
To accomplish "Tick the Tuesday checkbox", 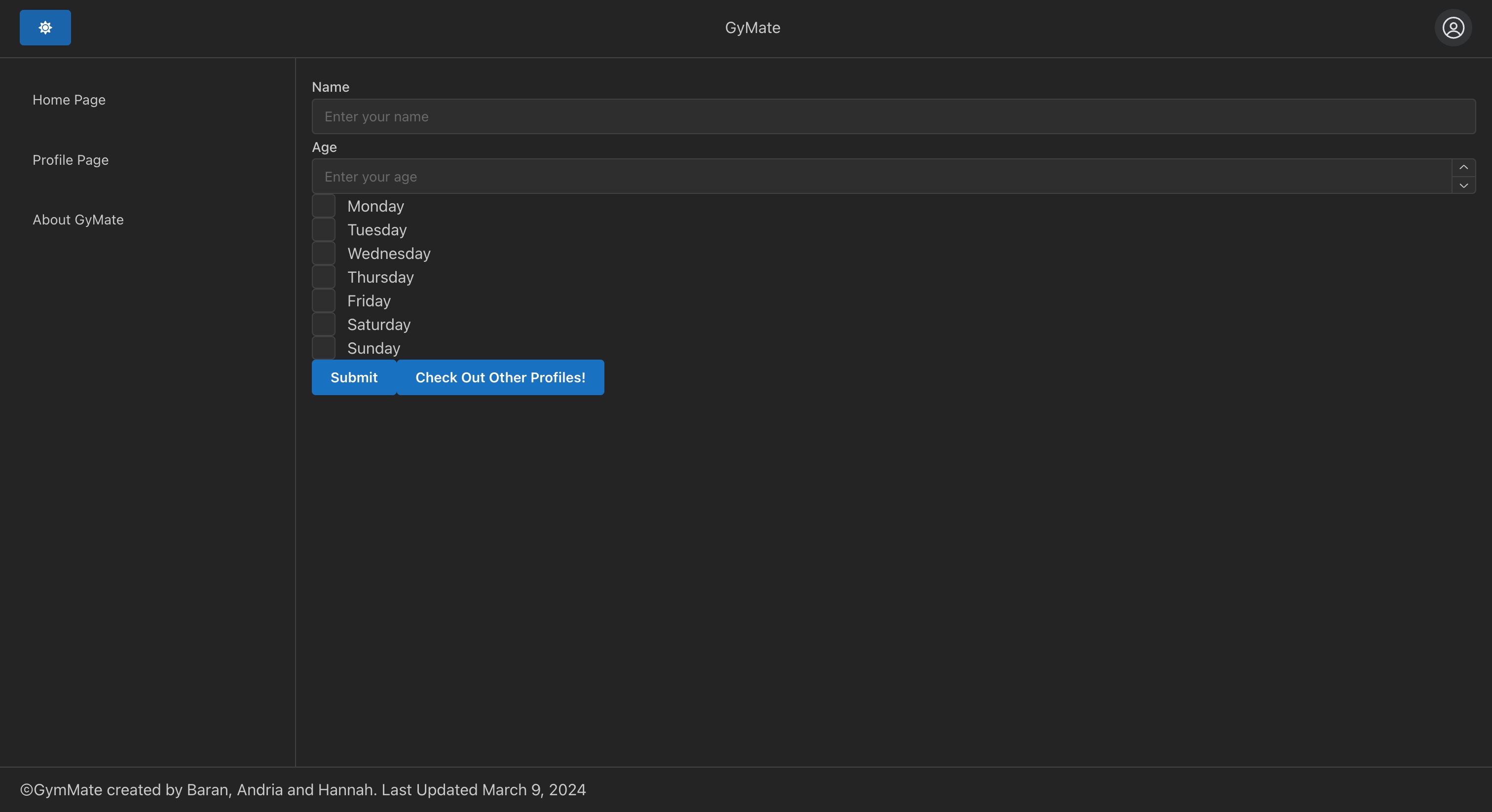I will 323,230.
